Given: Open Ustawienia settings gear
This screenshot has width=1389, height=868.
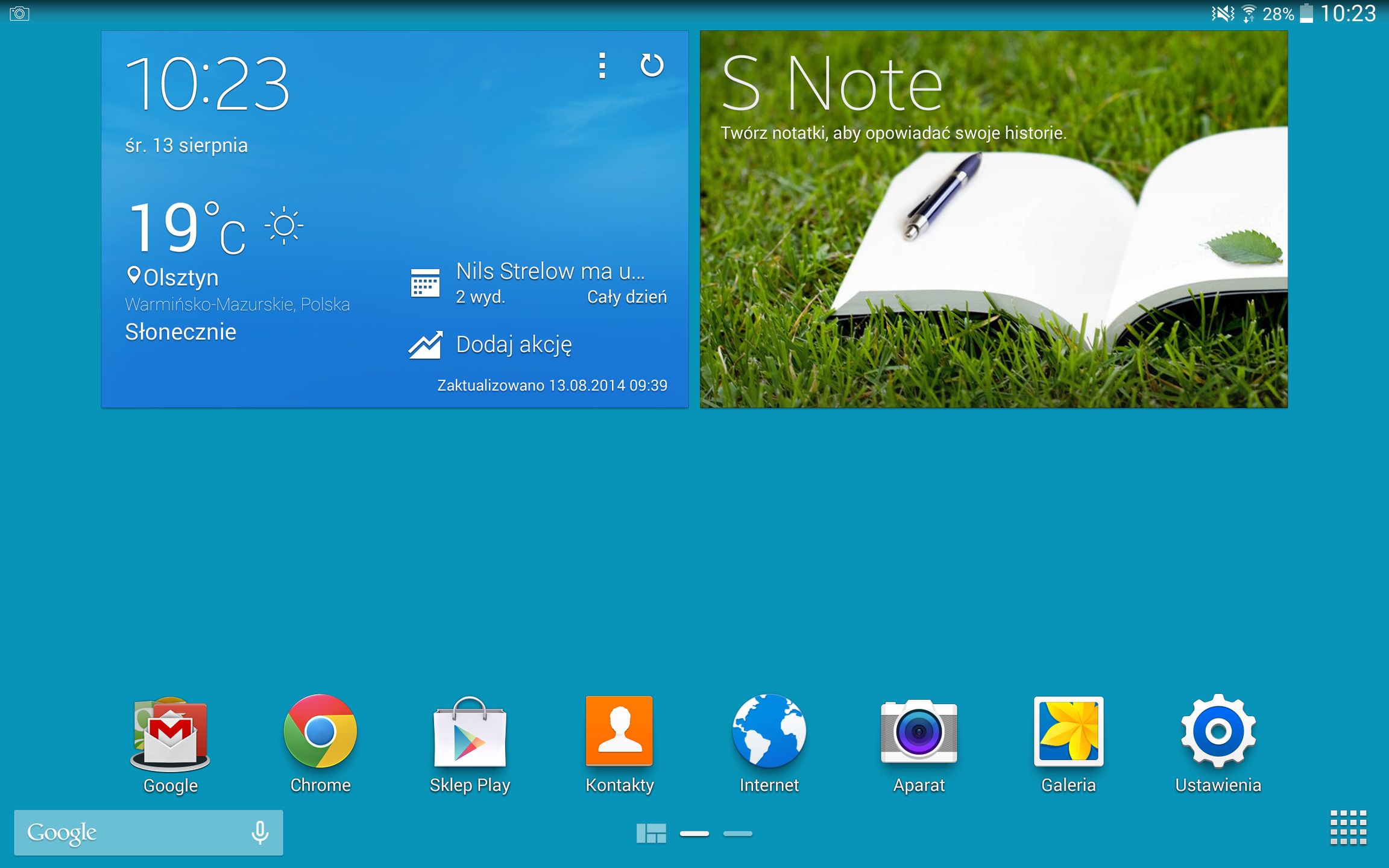Looking at the screenshot, I should tap(1218, 732).
